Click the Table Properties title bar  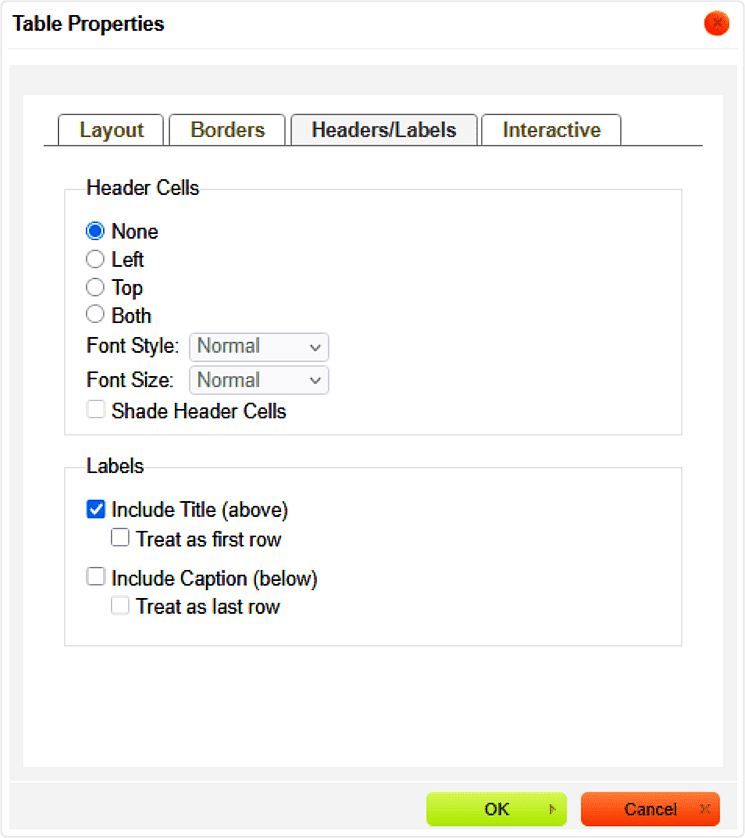(300, 24)
